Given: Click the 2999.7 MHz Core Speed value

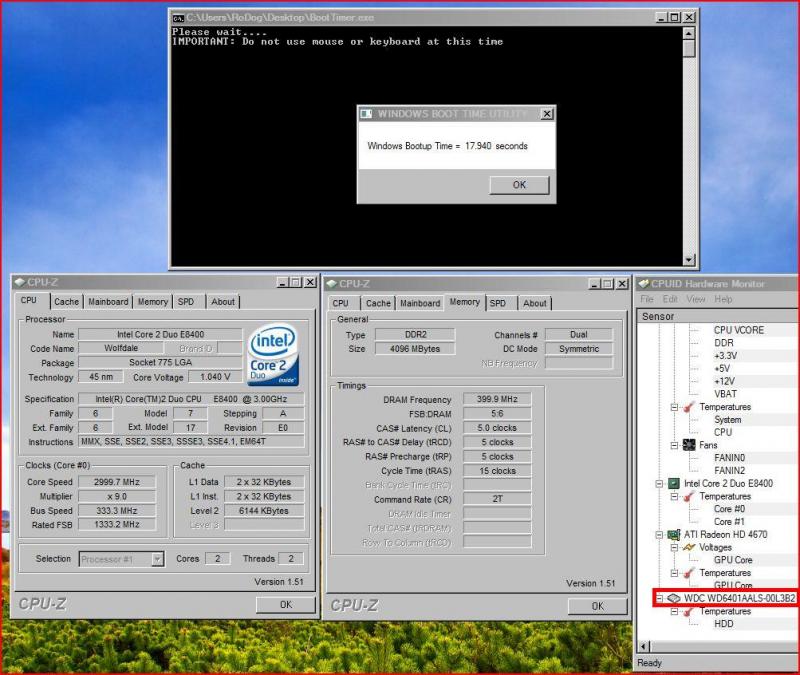Looking at the screenshot, I should coord(117,482).
